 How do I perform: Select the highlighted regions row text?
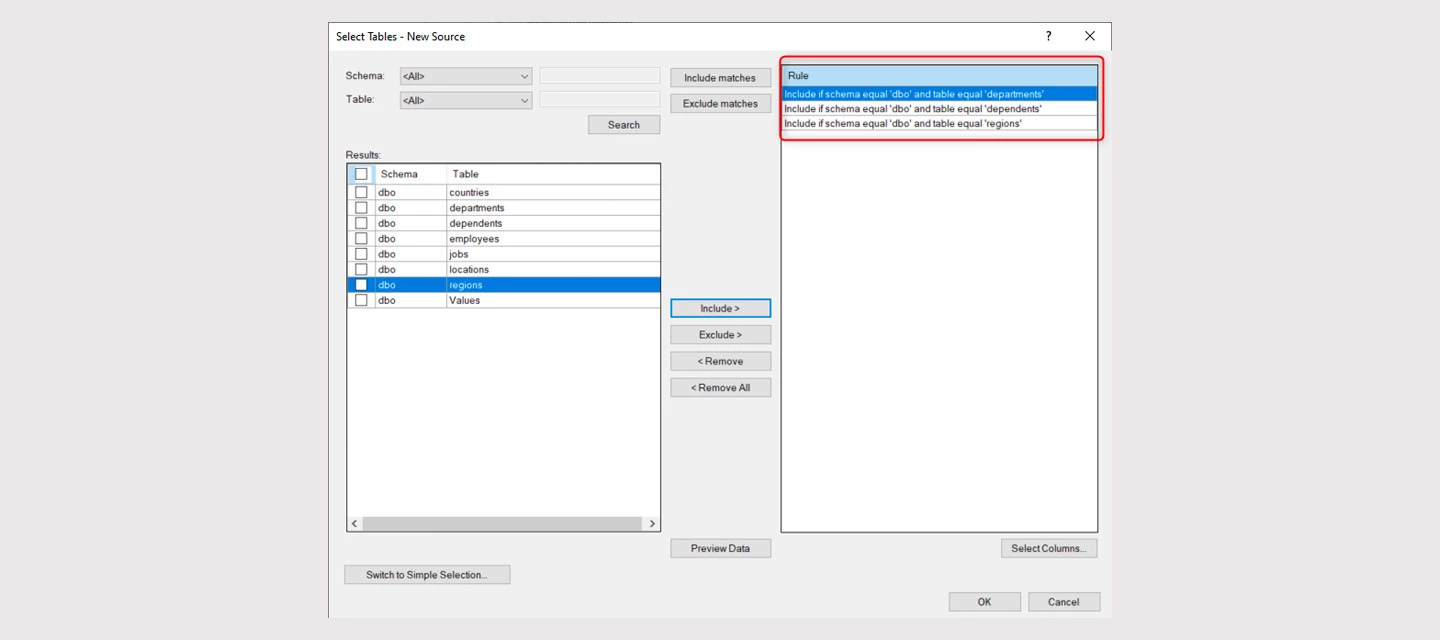(466, 285)
